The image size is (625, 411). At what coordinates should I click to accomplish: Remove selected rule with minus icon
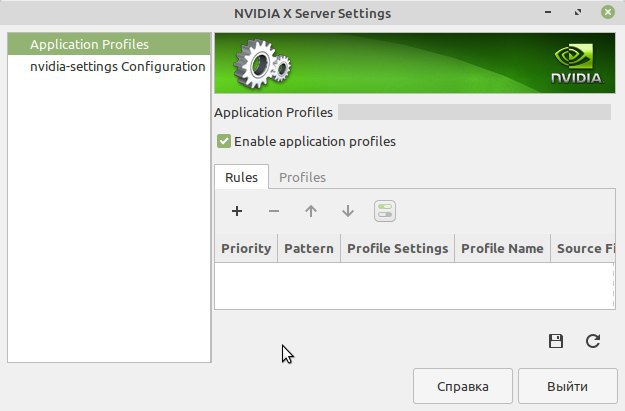tap(274, 211)
